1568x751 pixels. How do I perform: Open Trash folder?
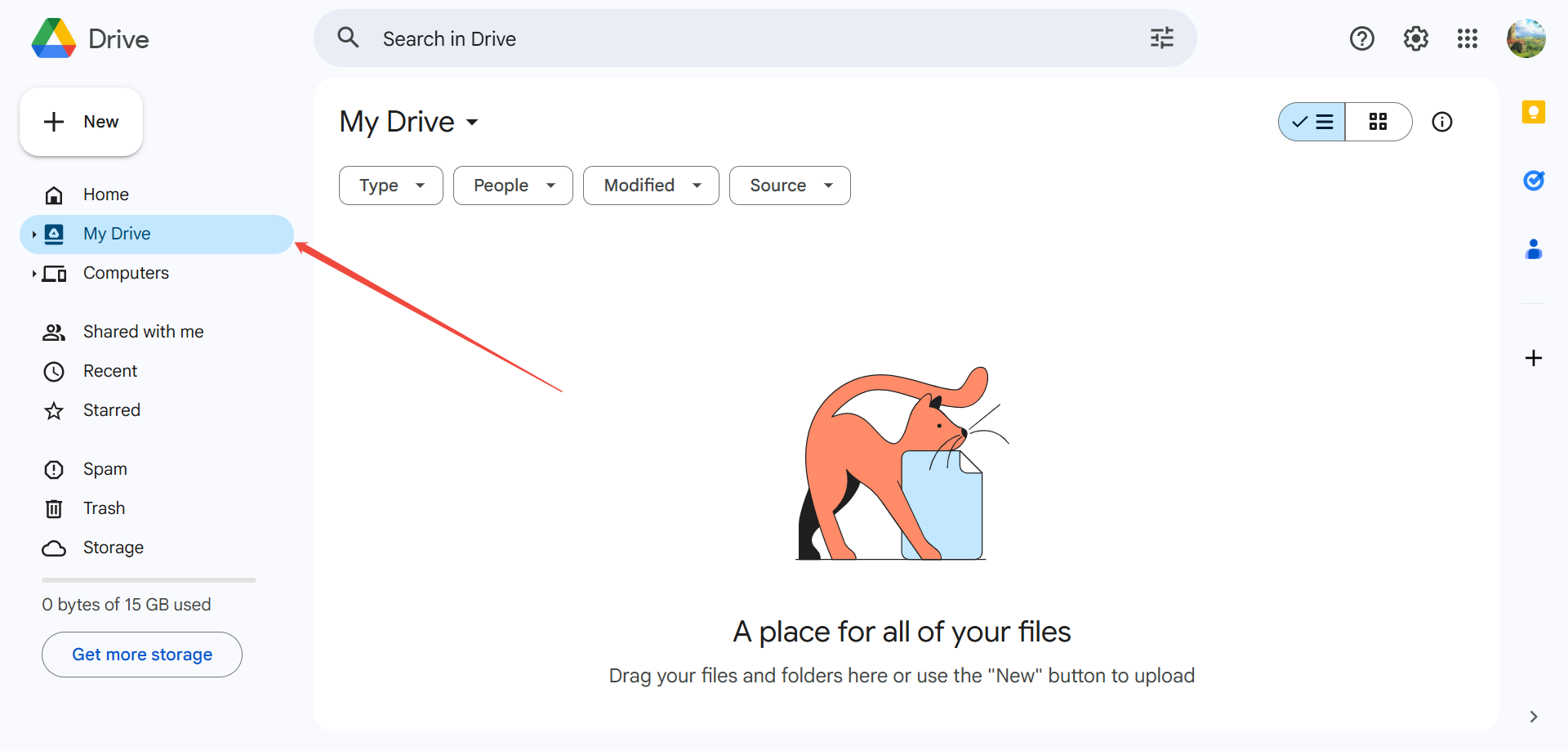pyautogui.click(x=157, y=508)
